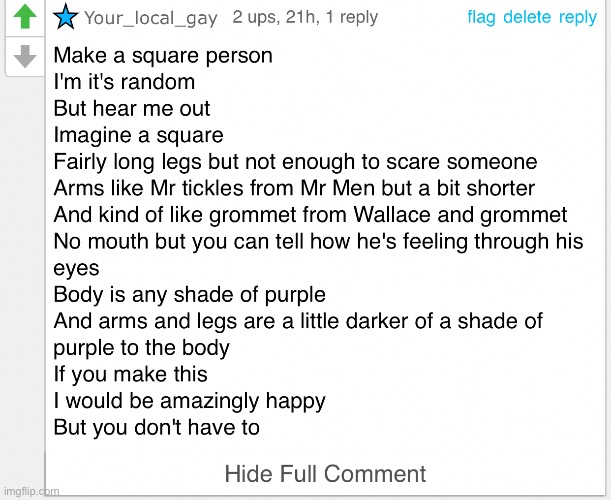Flag this comment
The width and height of the screenshot is (611, 500).
(481, 18)
